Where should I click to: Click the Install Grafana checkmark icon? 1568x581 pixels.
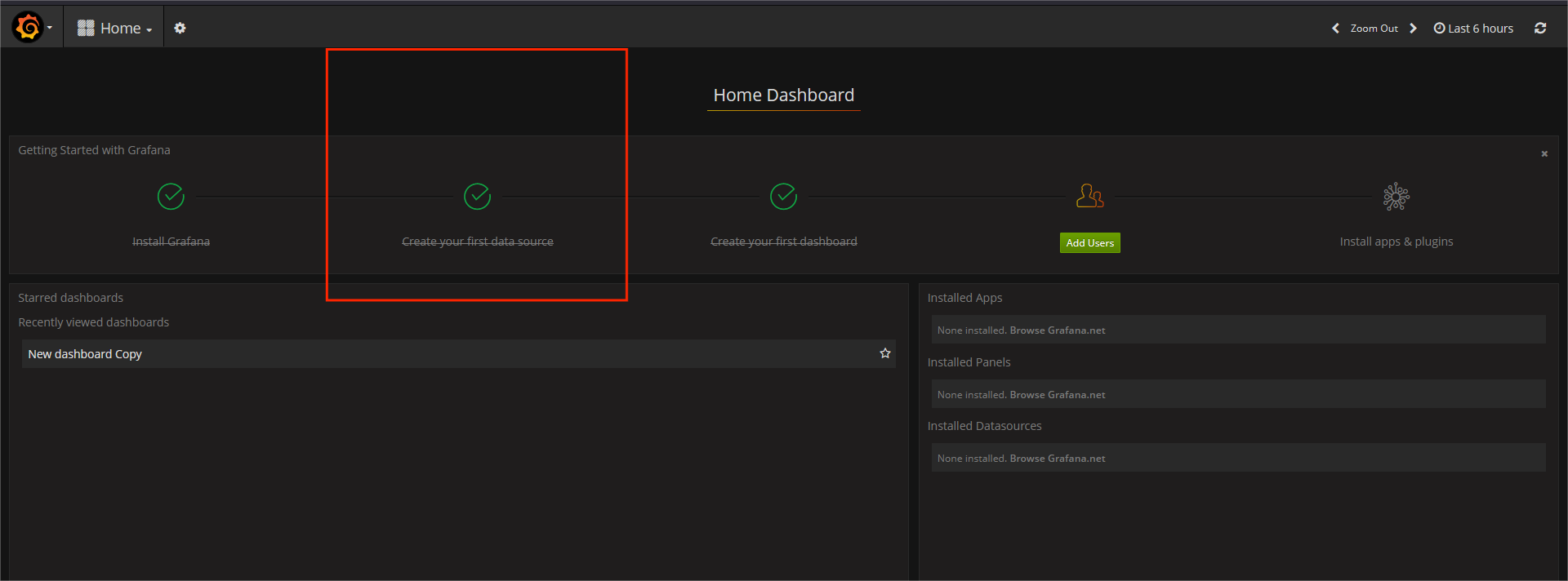(171, 197)
